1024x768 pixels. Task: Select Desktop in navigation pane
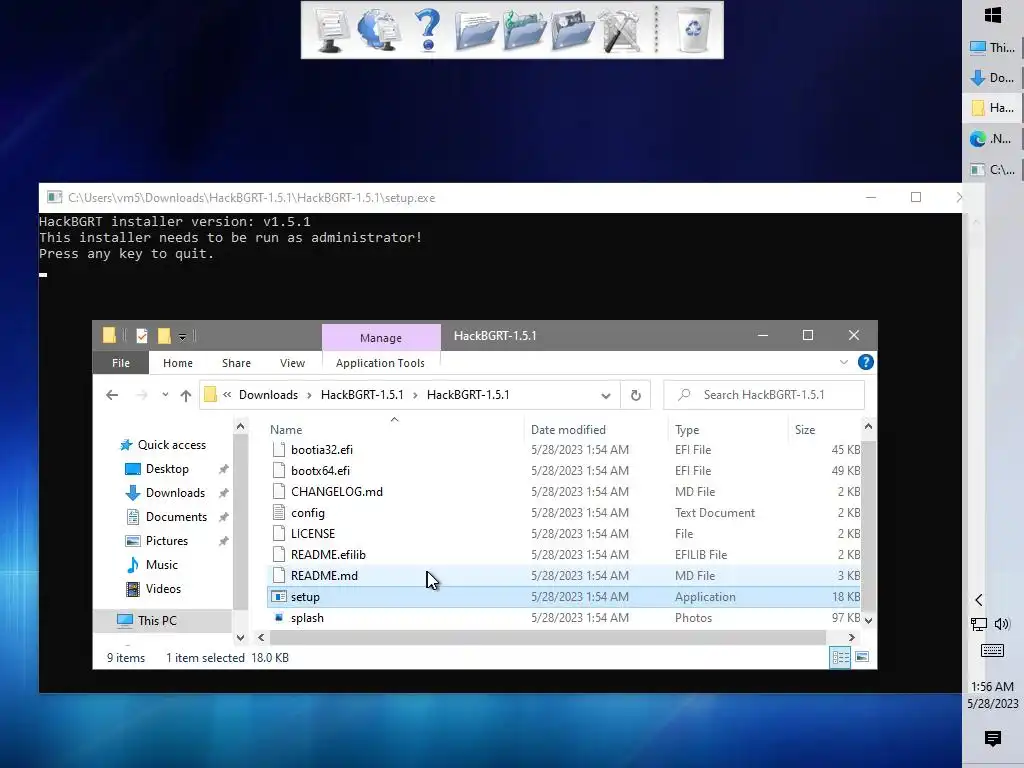167,469
